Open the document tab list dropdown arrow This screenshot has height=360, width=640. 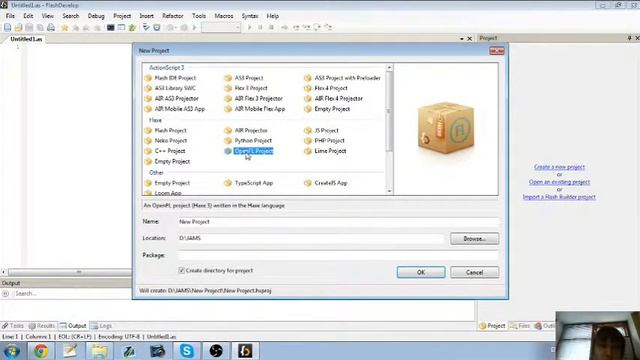(x=462, y=39)
